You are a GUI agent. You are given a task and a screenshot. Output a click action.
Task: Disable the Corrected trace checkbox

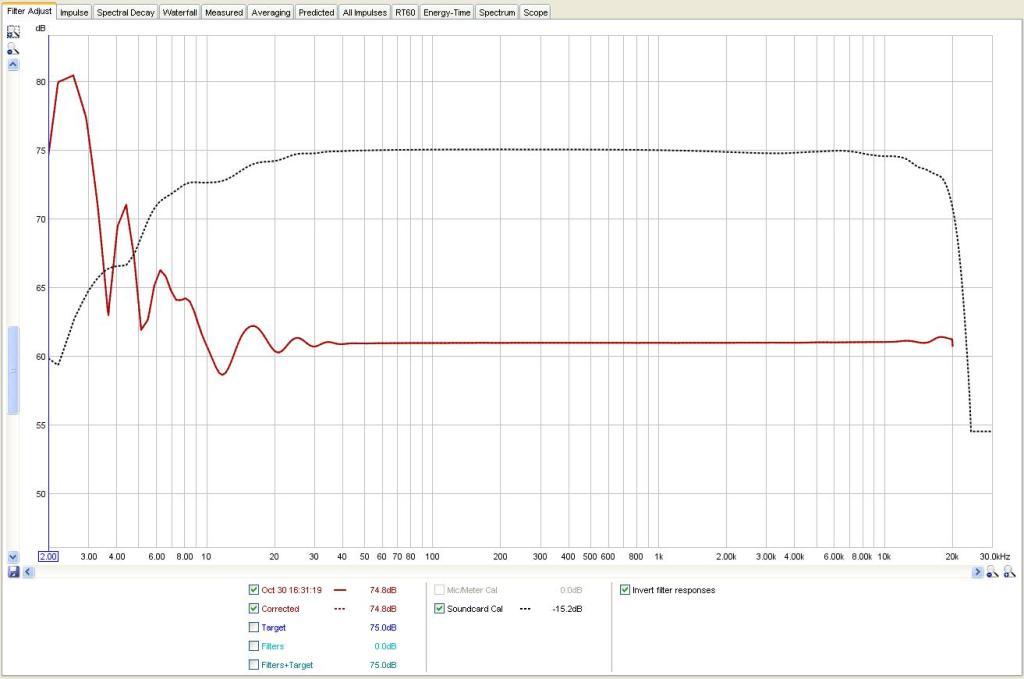tap(255, 608)
